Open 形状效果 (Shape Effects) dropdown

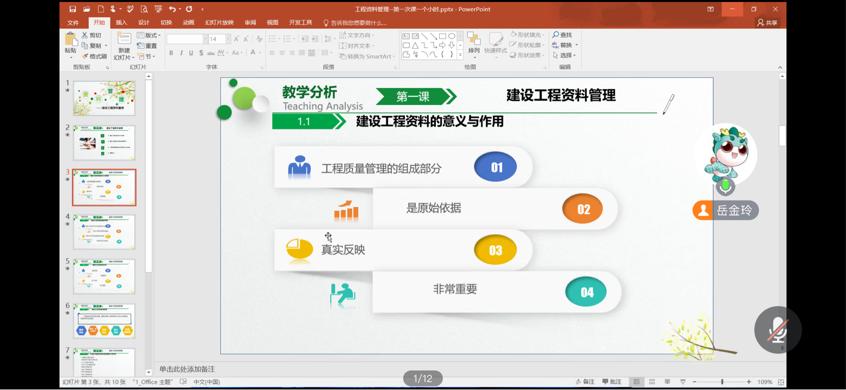click(x=526, y=56)
